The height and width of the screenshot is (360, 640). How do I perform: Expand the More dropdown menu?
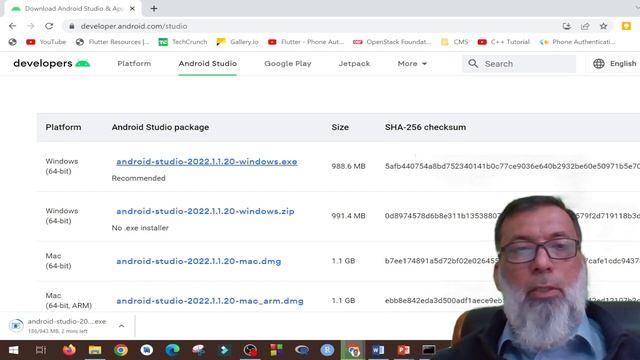412,64
